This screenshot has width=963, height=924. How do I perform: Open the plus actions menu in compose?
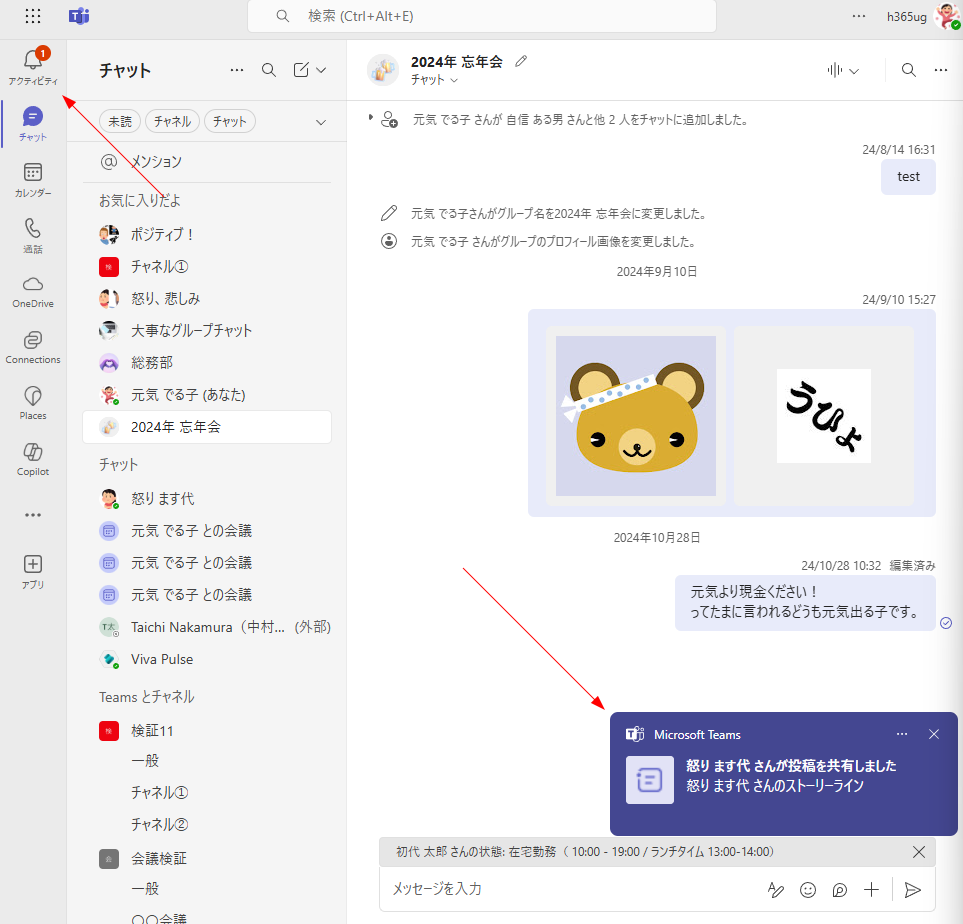tap(871, 890)
